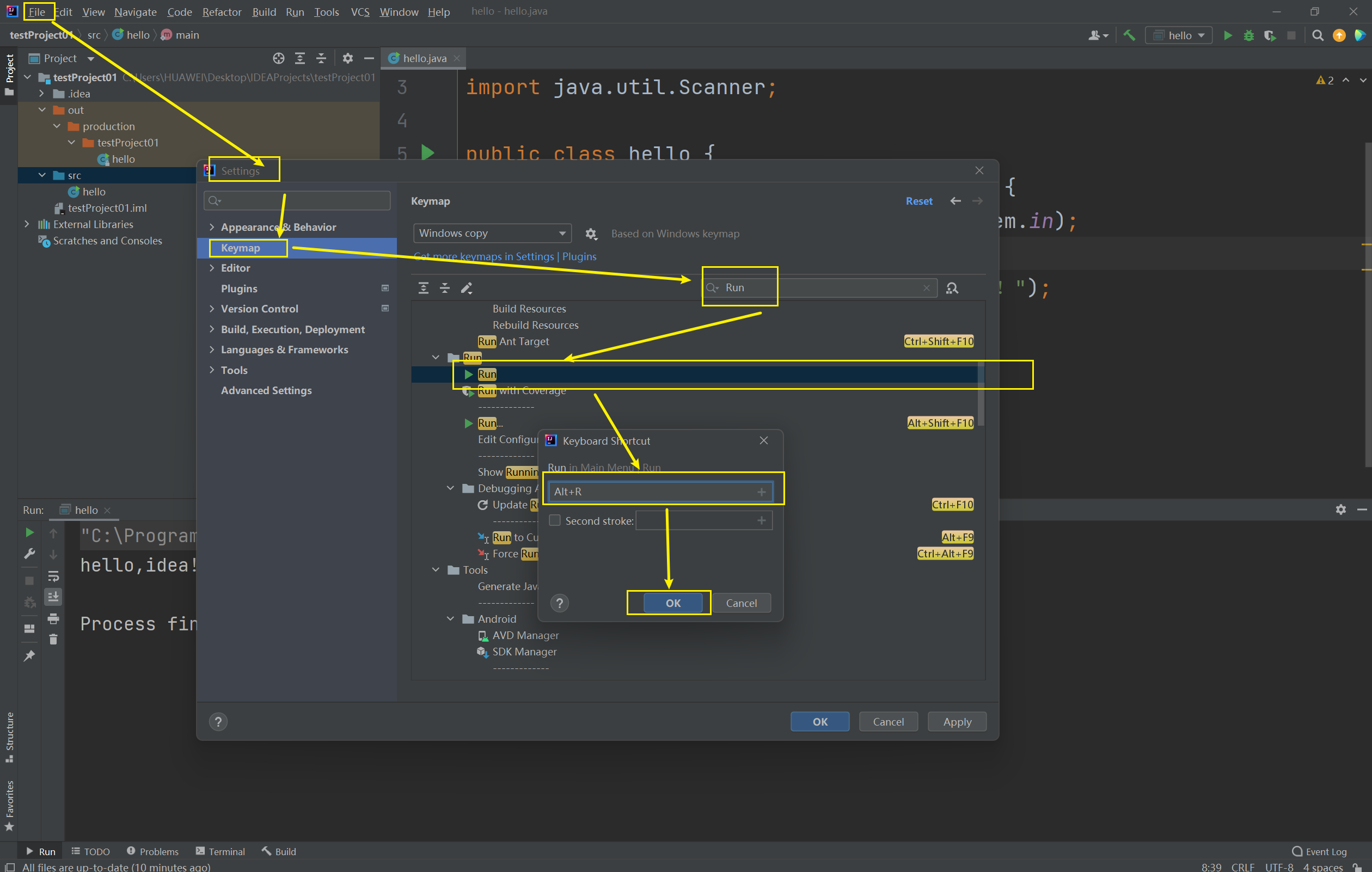
Task: Click the Edit shortcut pencil icon
Action: pyautogui.click(x=466, y=288)
